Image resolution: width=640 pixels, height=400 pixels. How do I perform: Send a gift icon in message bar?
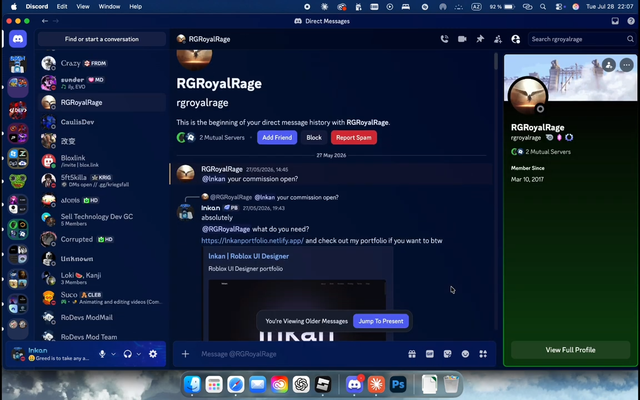412,354
